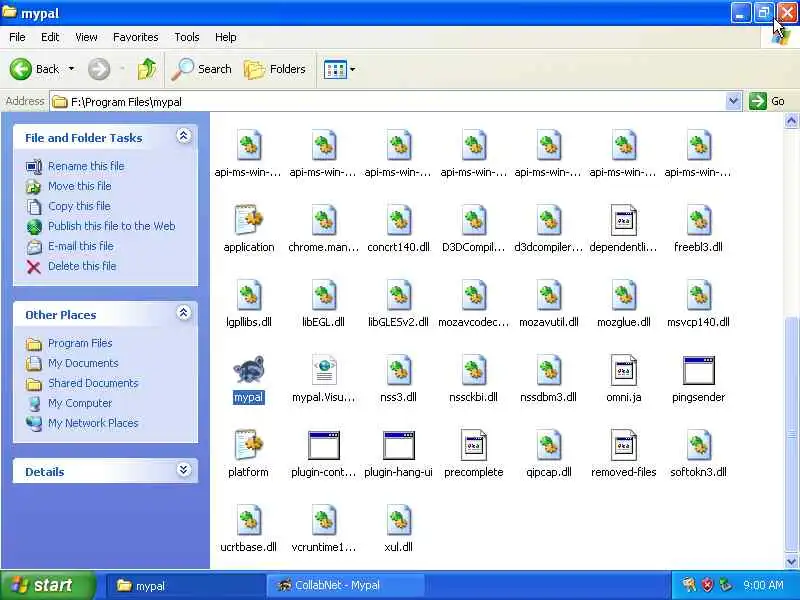
Task: Open the File menu
Action: tap(17, 37)
